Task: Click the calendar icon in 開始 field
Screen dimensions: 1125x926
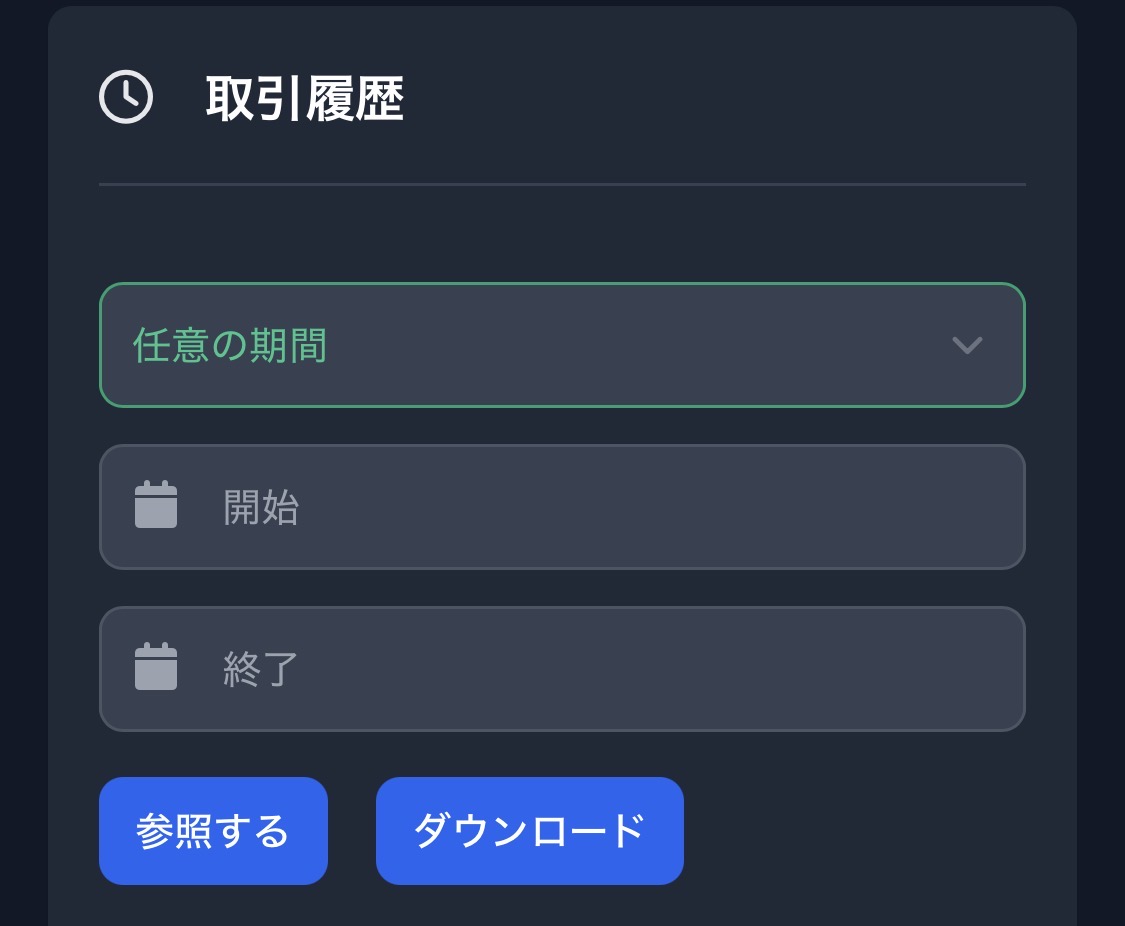Action: [x=156, y=505]
